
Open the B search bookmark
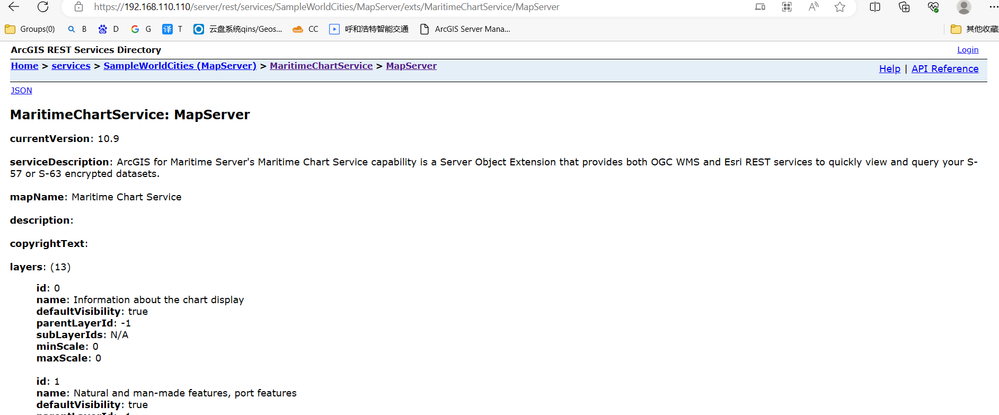(77, 29)
